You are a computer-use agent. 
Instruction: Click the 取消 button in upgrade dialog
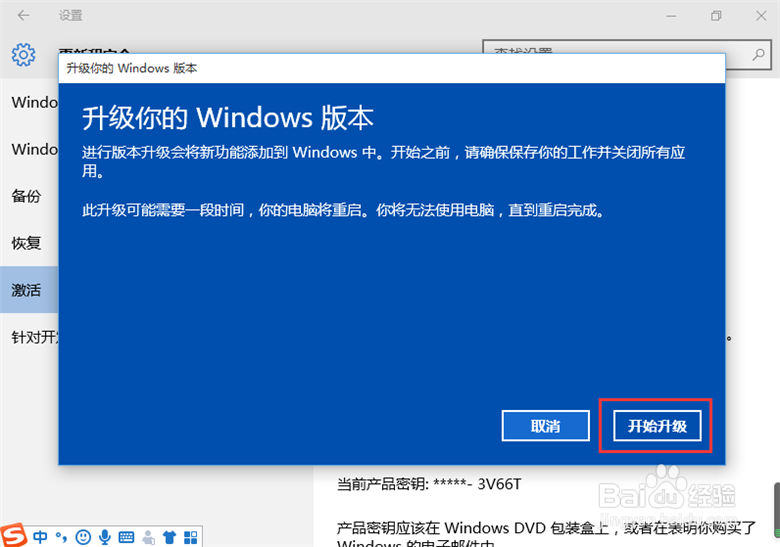click(546, 426)
